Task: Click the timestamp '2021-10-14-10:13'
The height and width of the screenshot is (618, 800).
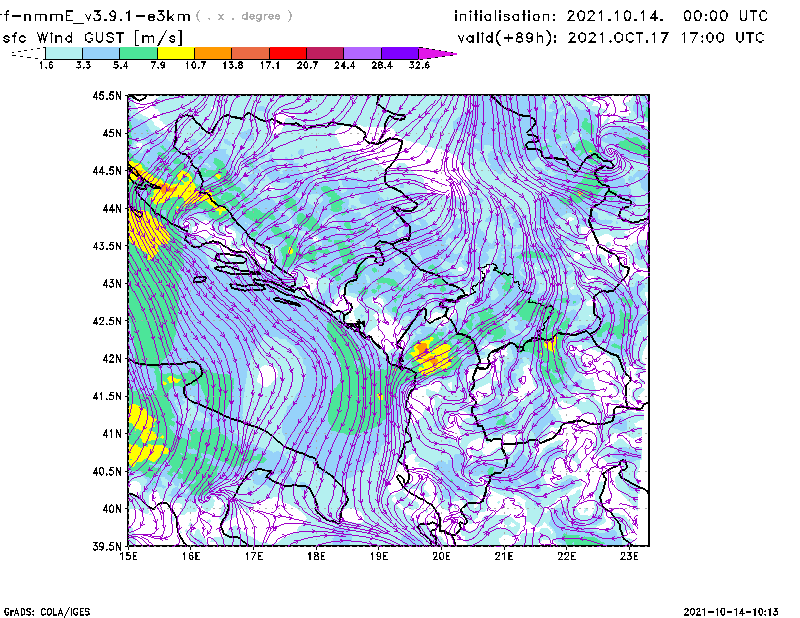Action: 731,612
